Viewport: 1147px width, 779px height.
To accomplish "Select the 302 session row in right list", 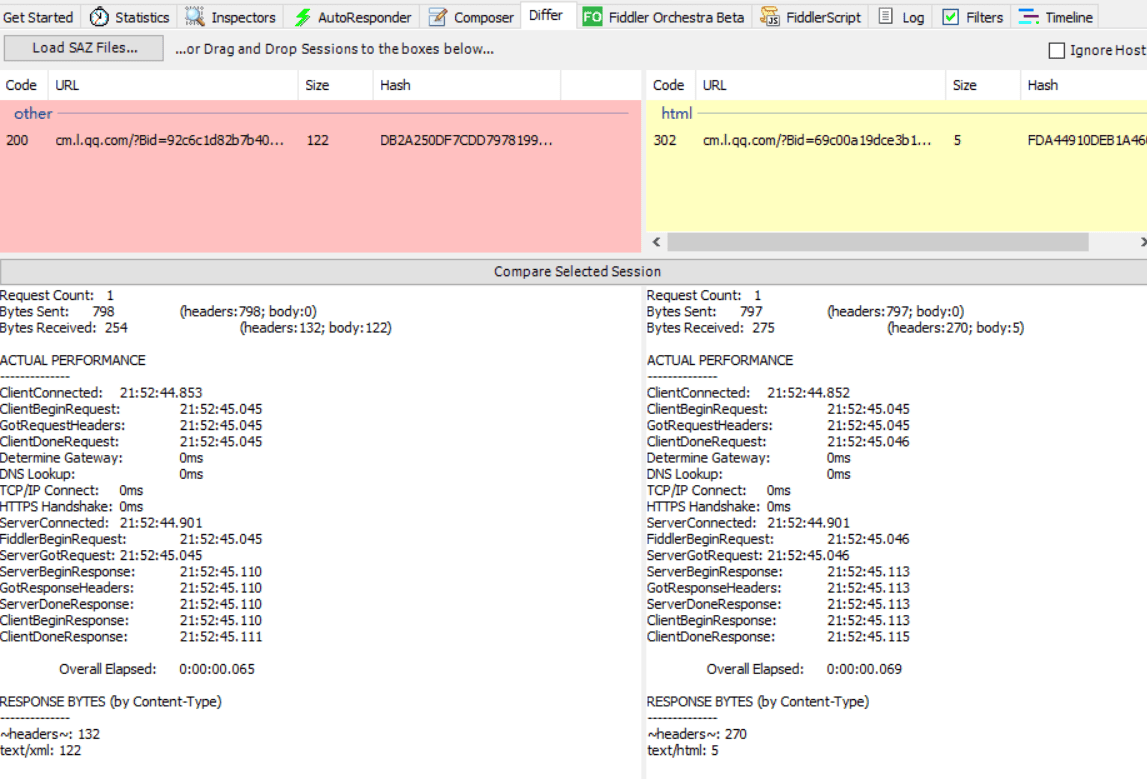I will (897, 140).
